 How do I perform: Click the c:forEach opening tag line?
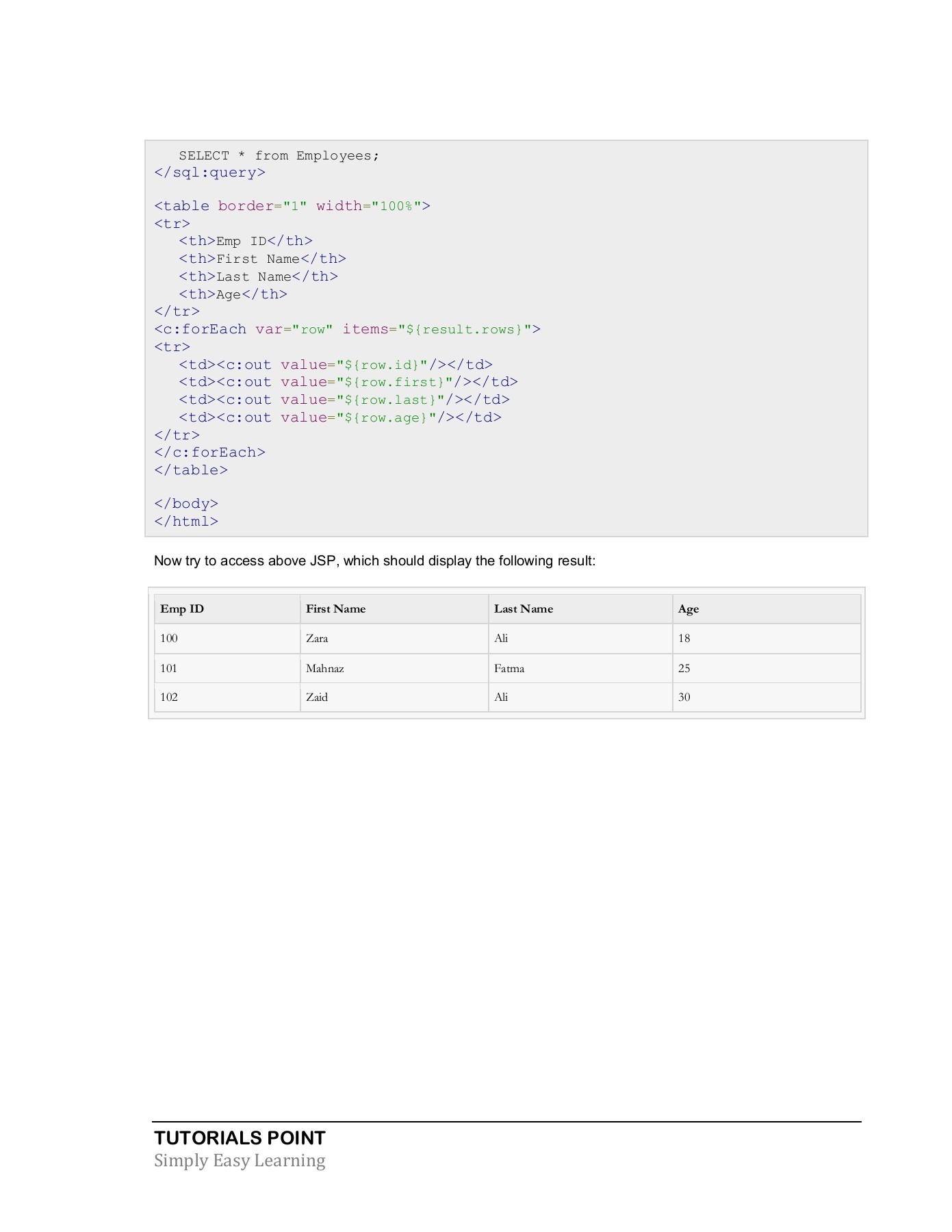pyautogui.click(x=347, y=329)
